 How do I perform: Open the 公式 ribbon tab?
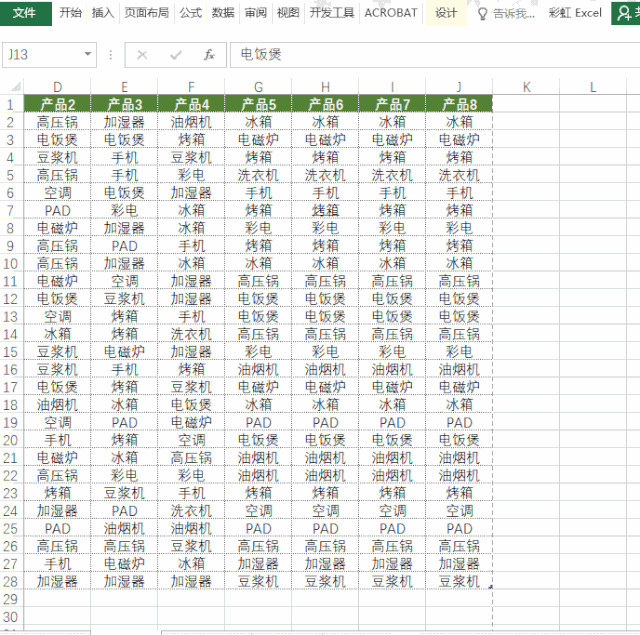pyautogui.click(x=191, y=13)
